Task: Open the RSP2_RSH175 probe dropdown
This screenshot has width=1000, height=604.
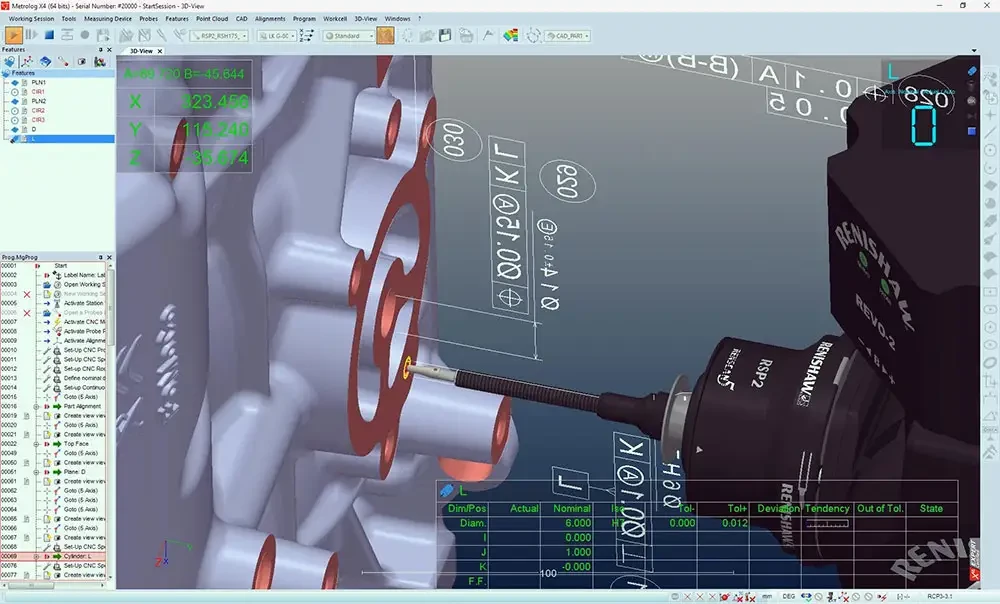Action: click(x=221, y=36)
